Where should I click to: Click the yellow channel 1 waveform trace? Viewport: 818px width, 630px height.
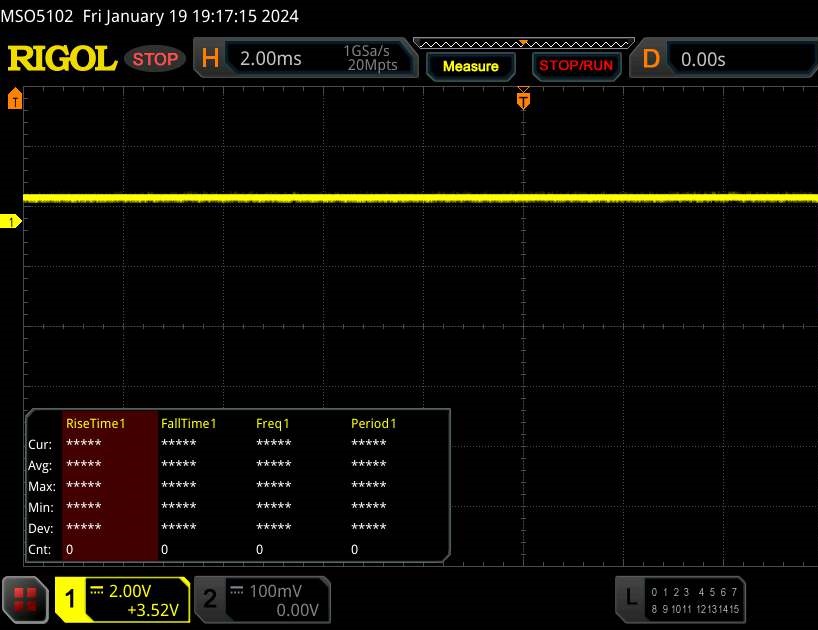point(420,198)
